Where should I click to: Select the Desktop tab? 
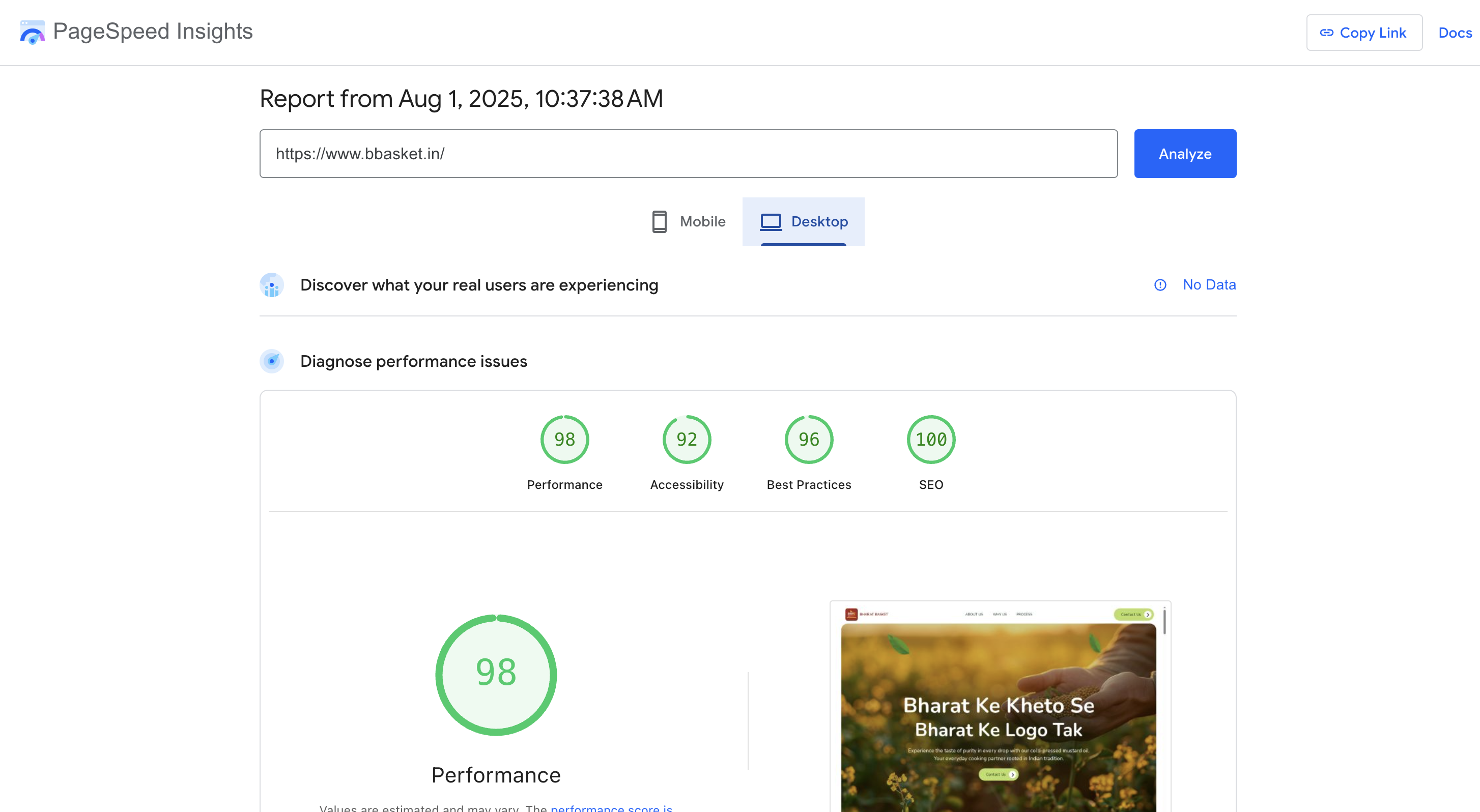803,222
